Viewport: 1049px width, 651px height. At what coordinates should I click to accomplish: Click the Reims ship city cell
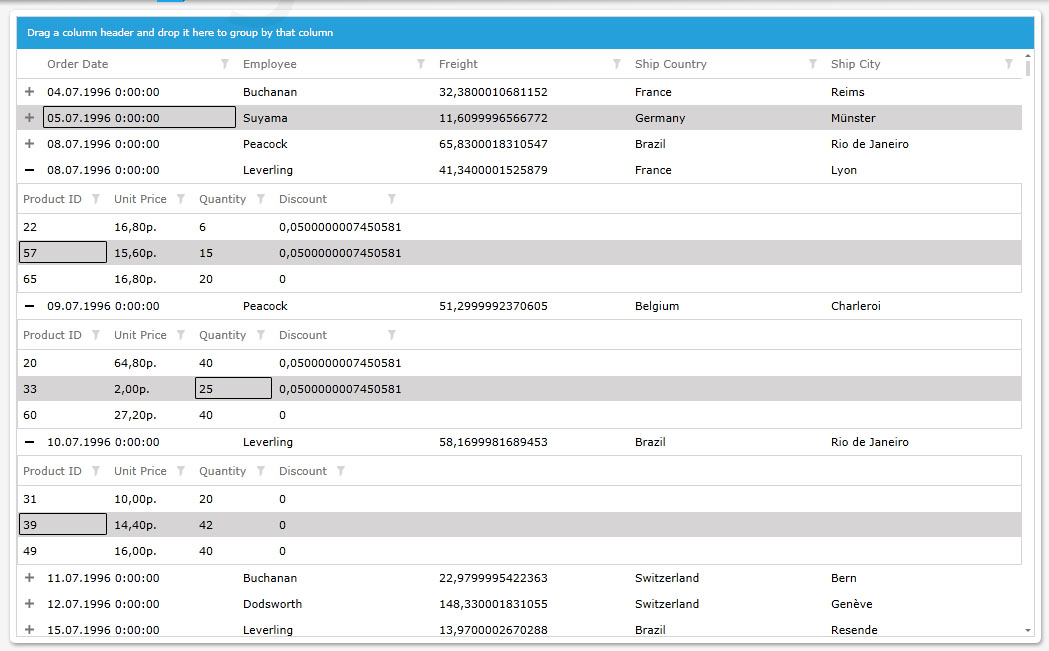coord(848,92)
